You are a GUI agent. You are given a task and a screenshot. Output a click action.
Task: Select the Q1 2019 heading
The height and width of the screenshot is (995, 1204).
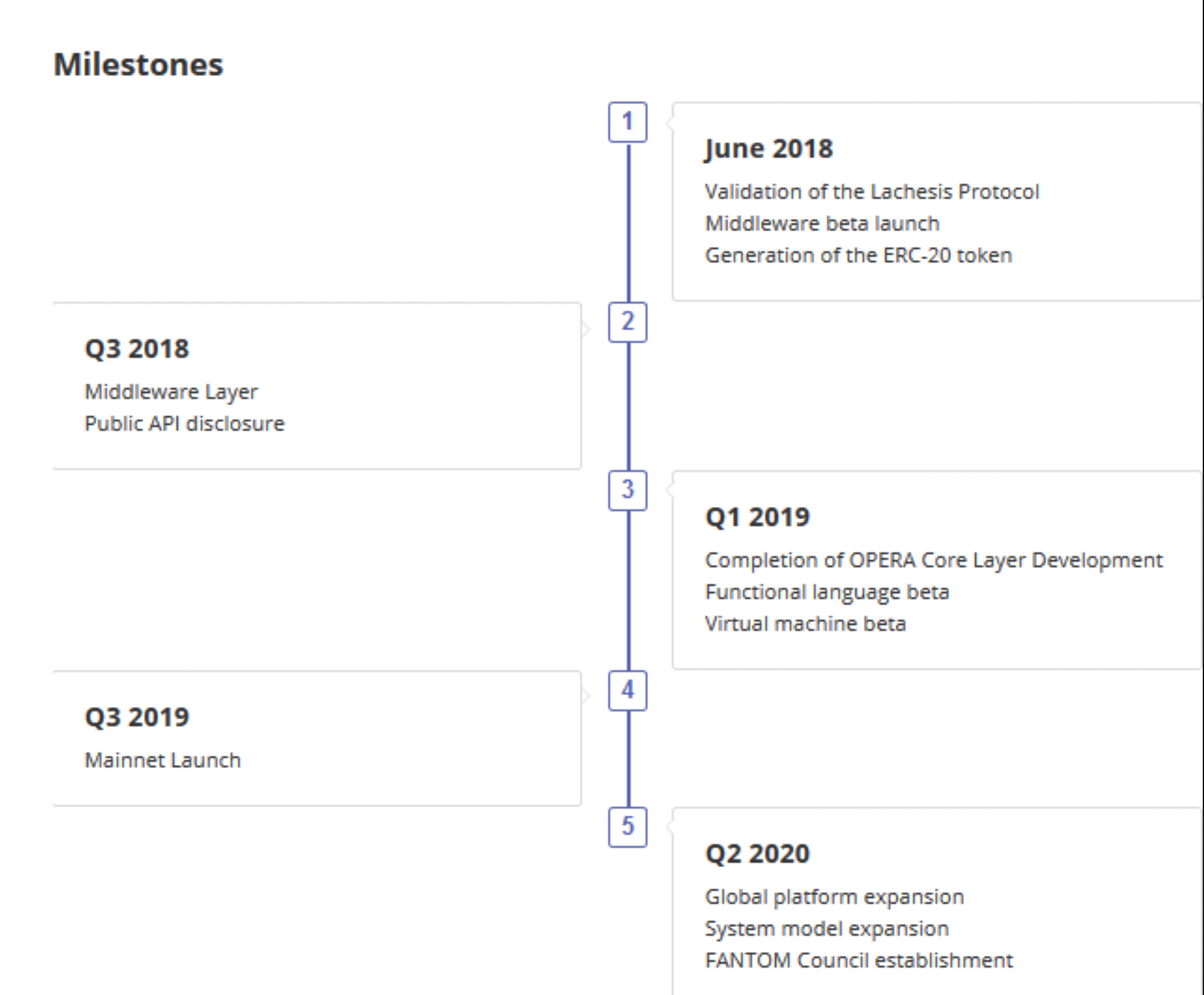point(757,517)
